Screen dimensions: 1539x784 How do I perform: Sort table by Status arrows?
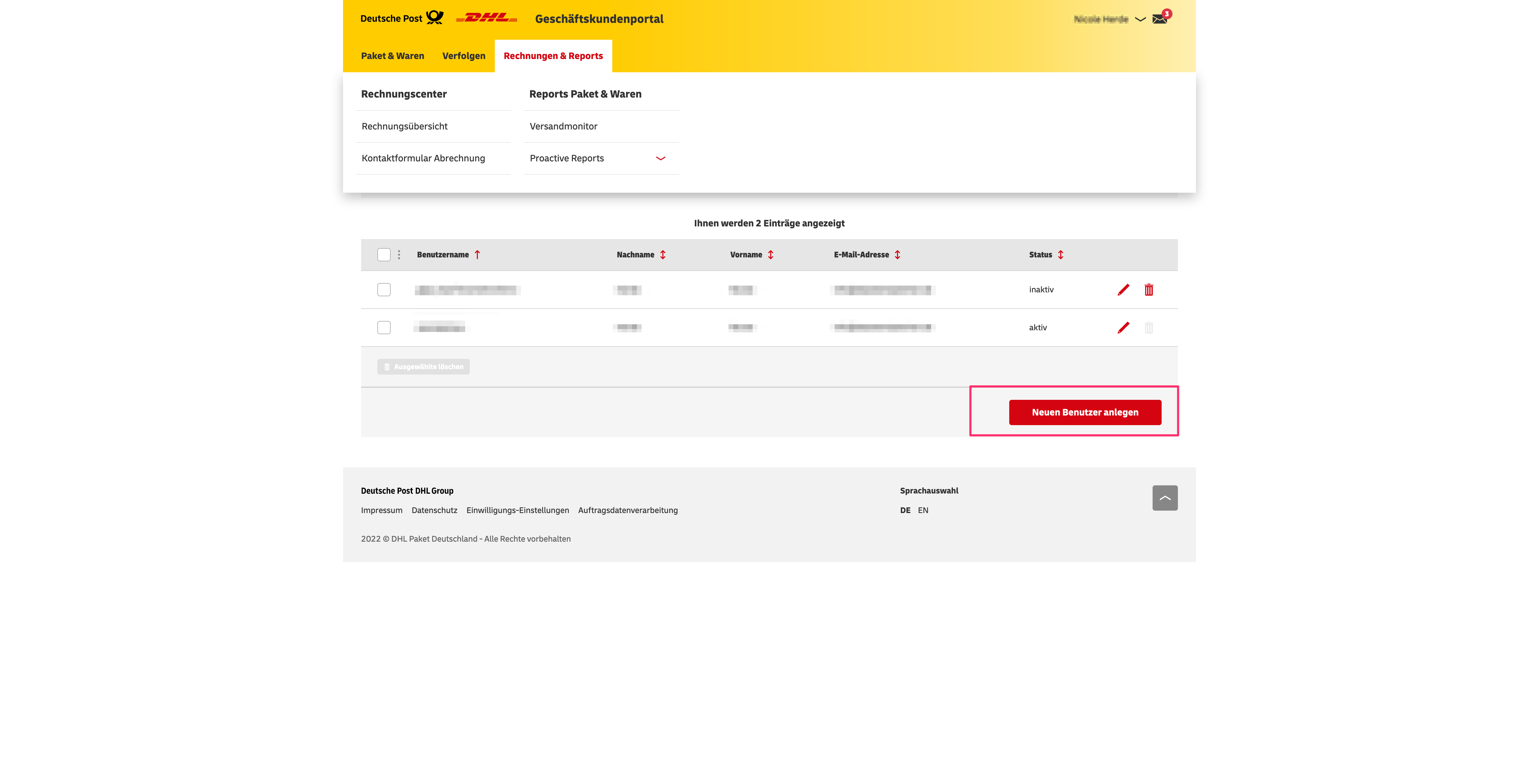[x=1060, y=254]
